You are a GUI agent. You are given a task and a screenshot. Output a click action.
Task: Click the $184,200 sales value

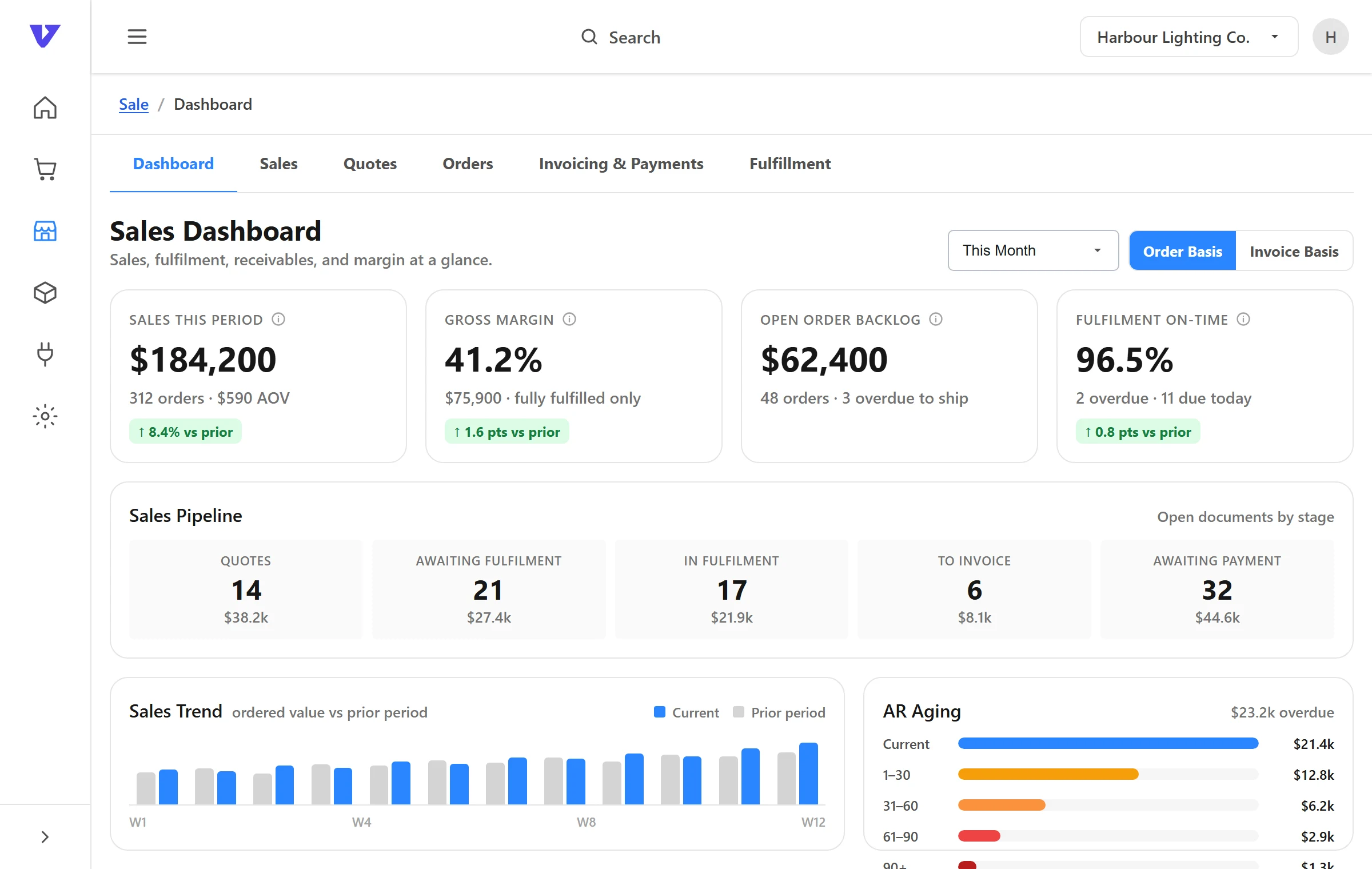point(203,360)
